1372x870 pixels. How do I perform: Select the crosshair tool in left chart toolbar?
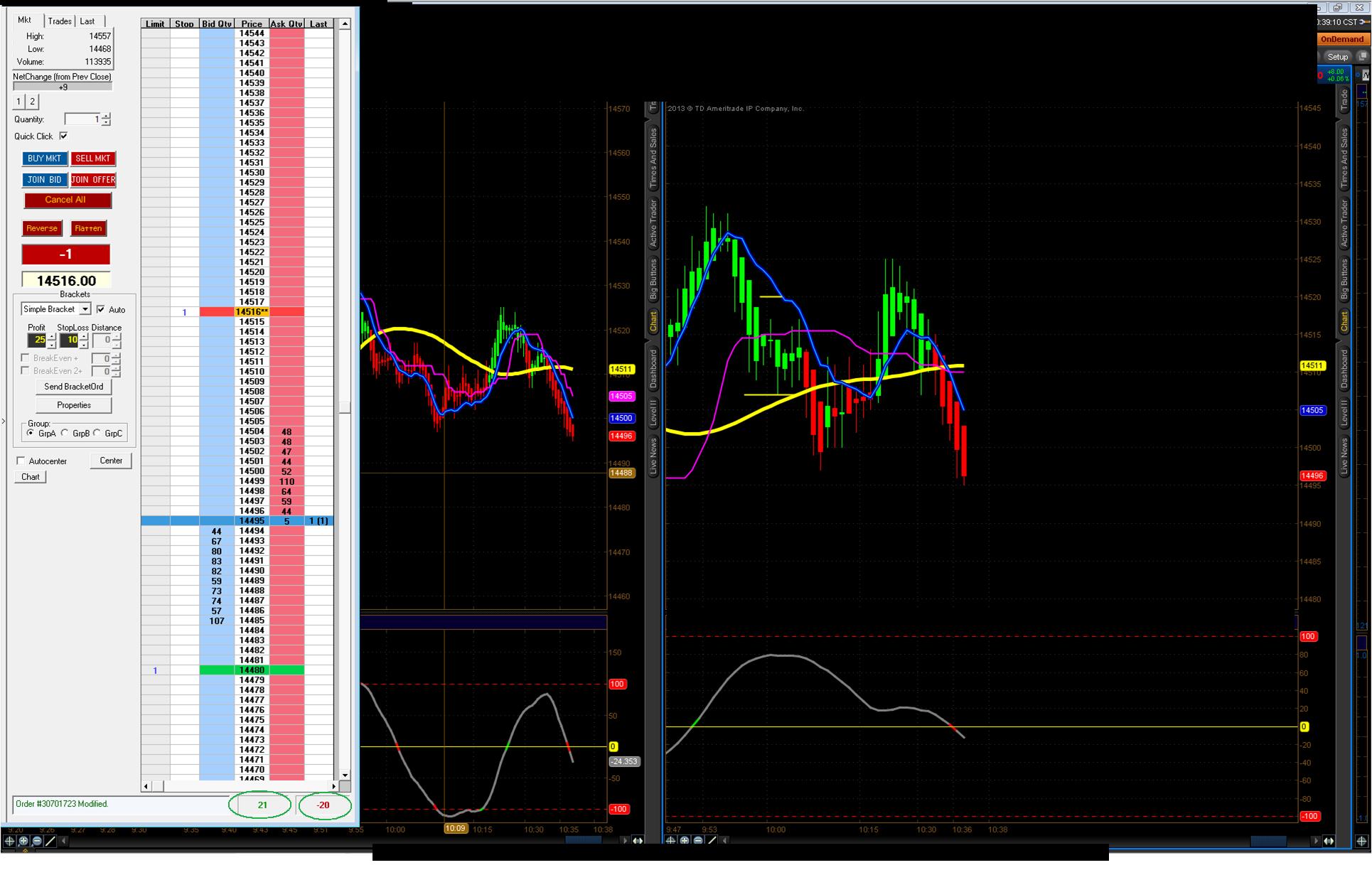[x=9, y=842]
